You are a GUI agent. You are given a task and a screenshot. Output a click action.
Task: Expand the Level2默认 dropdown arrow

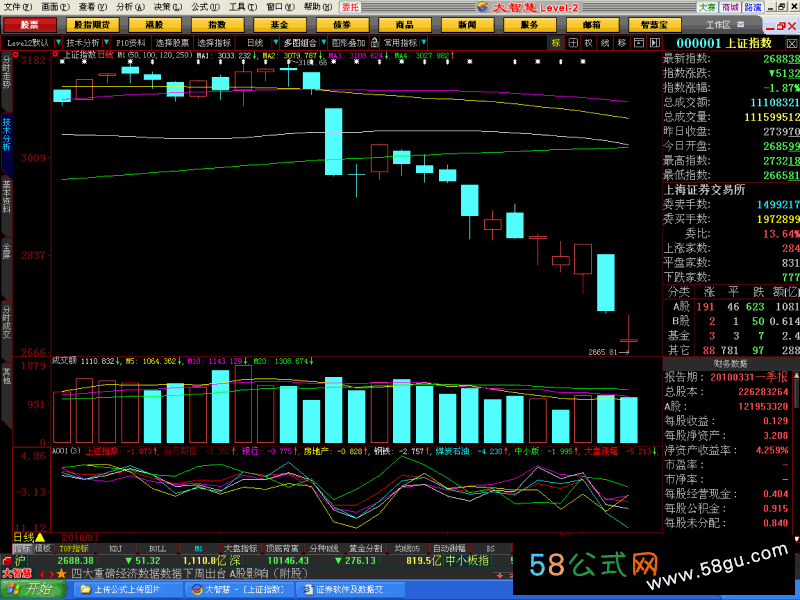(x=58, y=42)
